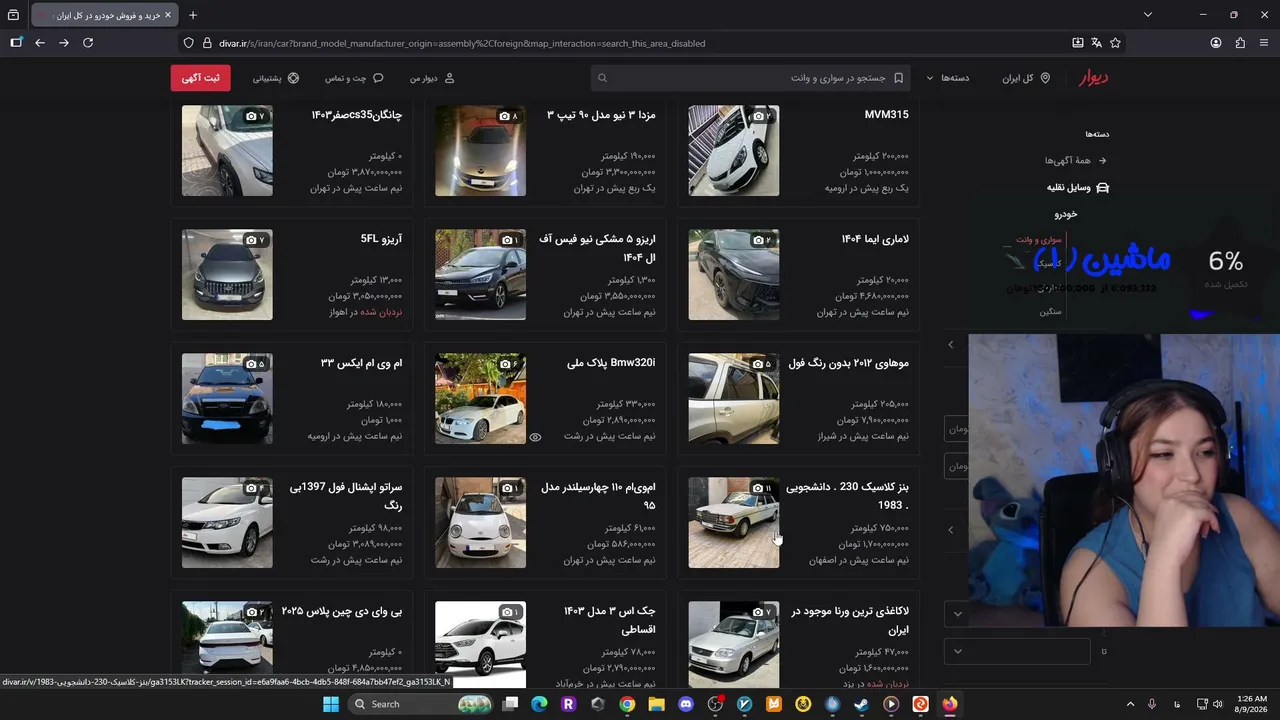Select خودرو subcategory

pyautogui.click(x=1066, y=214)
